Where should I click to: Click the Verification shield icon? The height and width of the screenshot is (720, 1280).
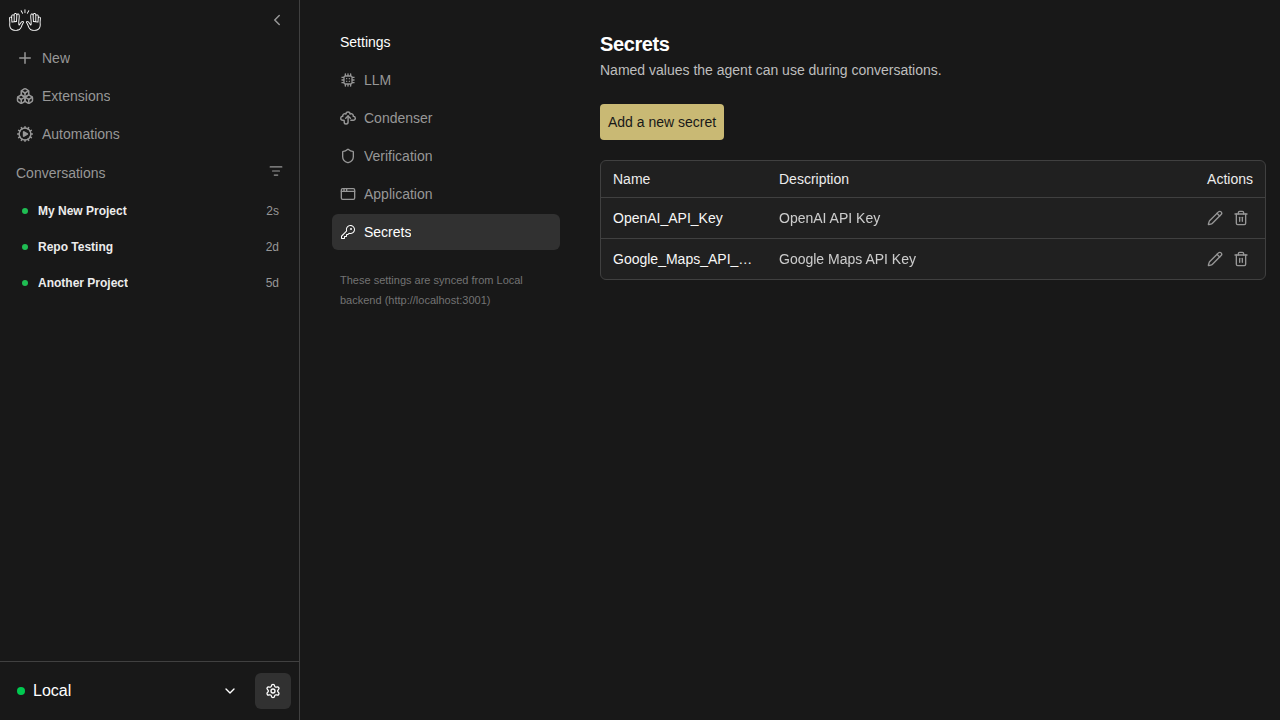point(348,156)
